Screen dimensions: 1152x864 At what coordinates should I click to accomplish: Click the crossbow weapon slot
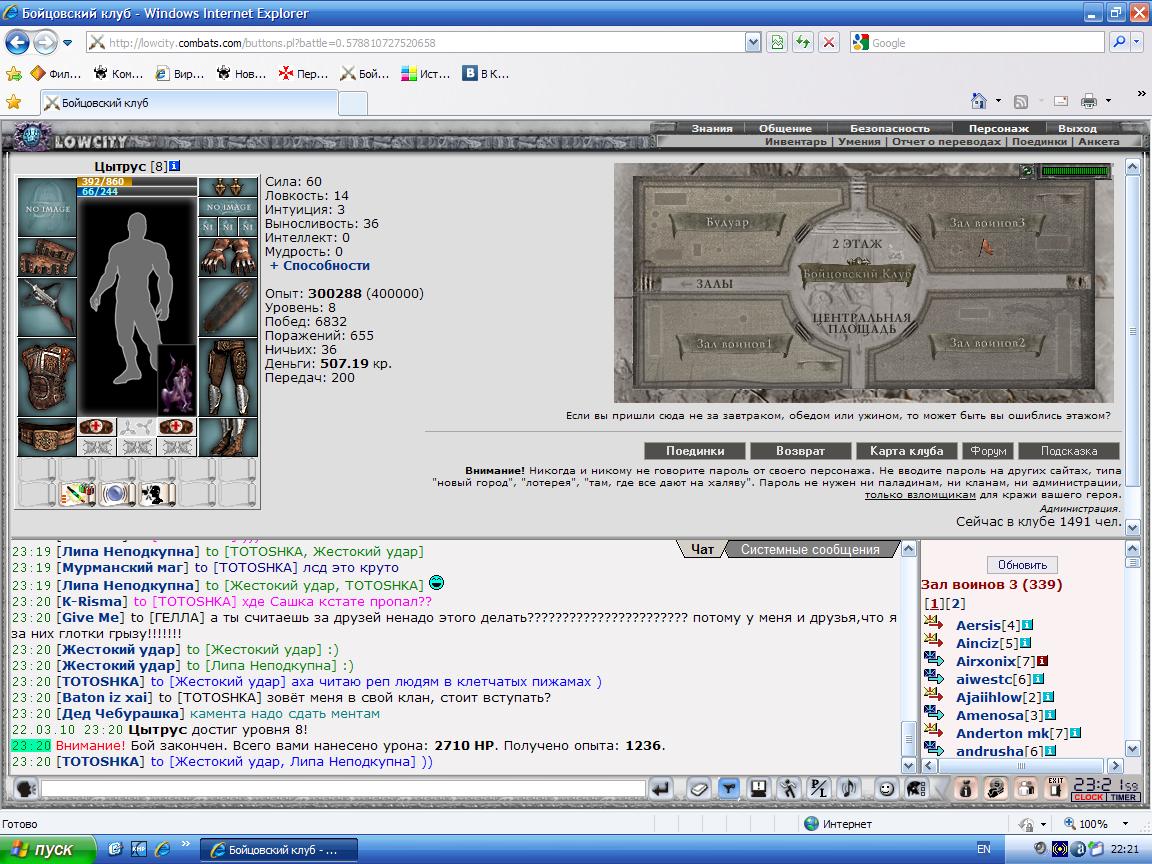point(47,307)
